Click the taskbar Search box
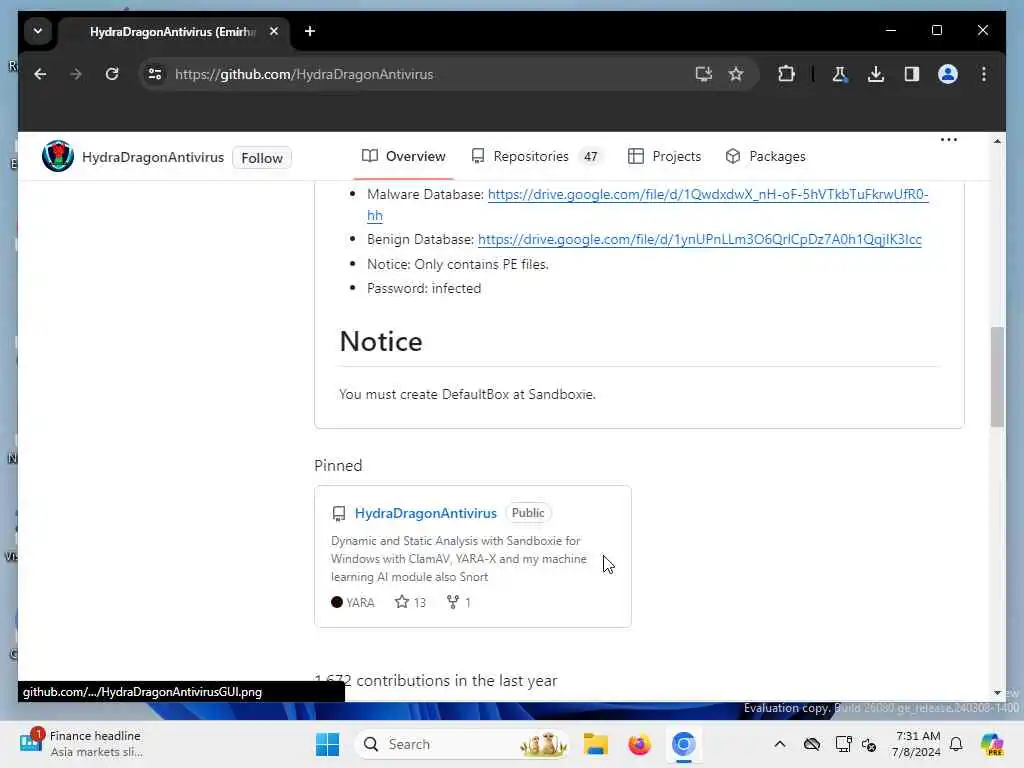 coord(462,744)
